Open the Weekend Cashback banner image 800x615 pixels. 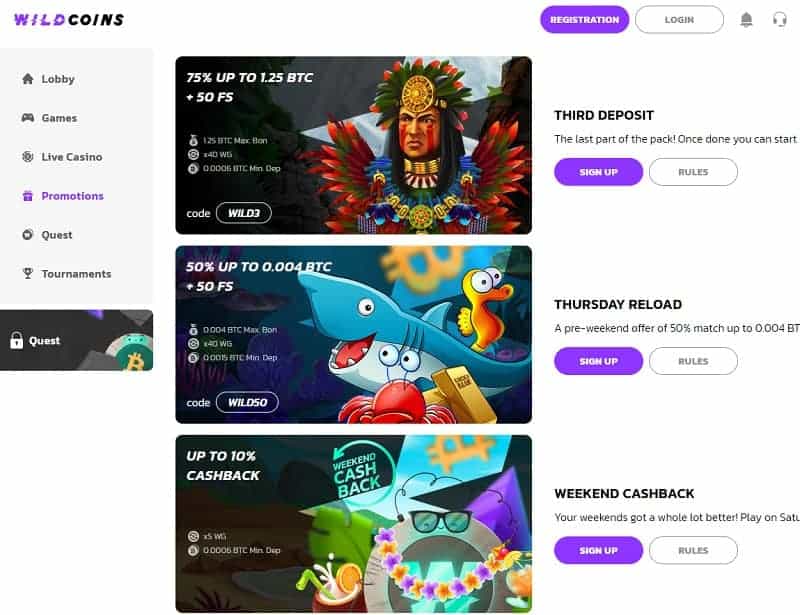pyautogui.click(x=354, y=524)
